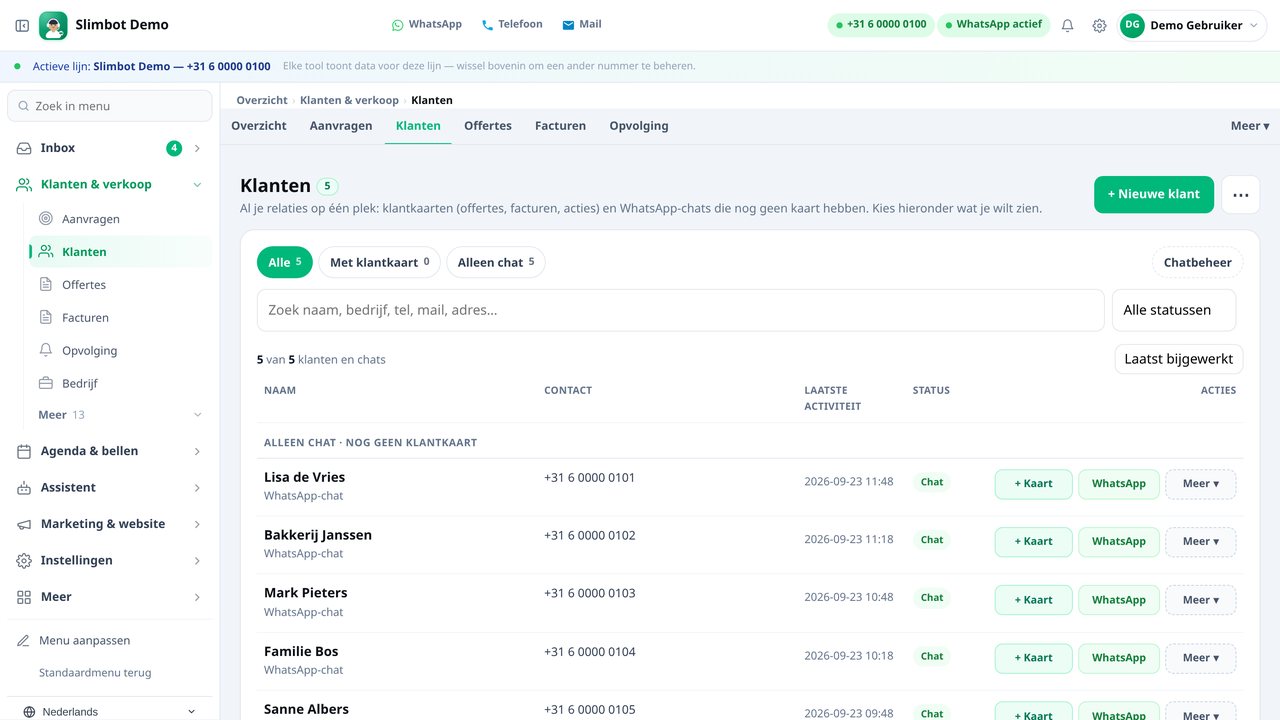1280x720 pixels.
Task: Click +31 6 0000 0100 number pill
Action: click(880, 24)
